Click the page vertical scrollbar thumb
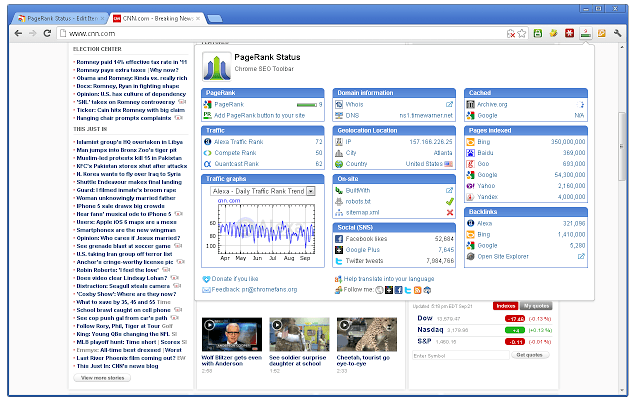 pos(622,146)
